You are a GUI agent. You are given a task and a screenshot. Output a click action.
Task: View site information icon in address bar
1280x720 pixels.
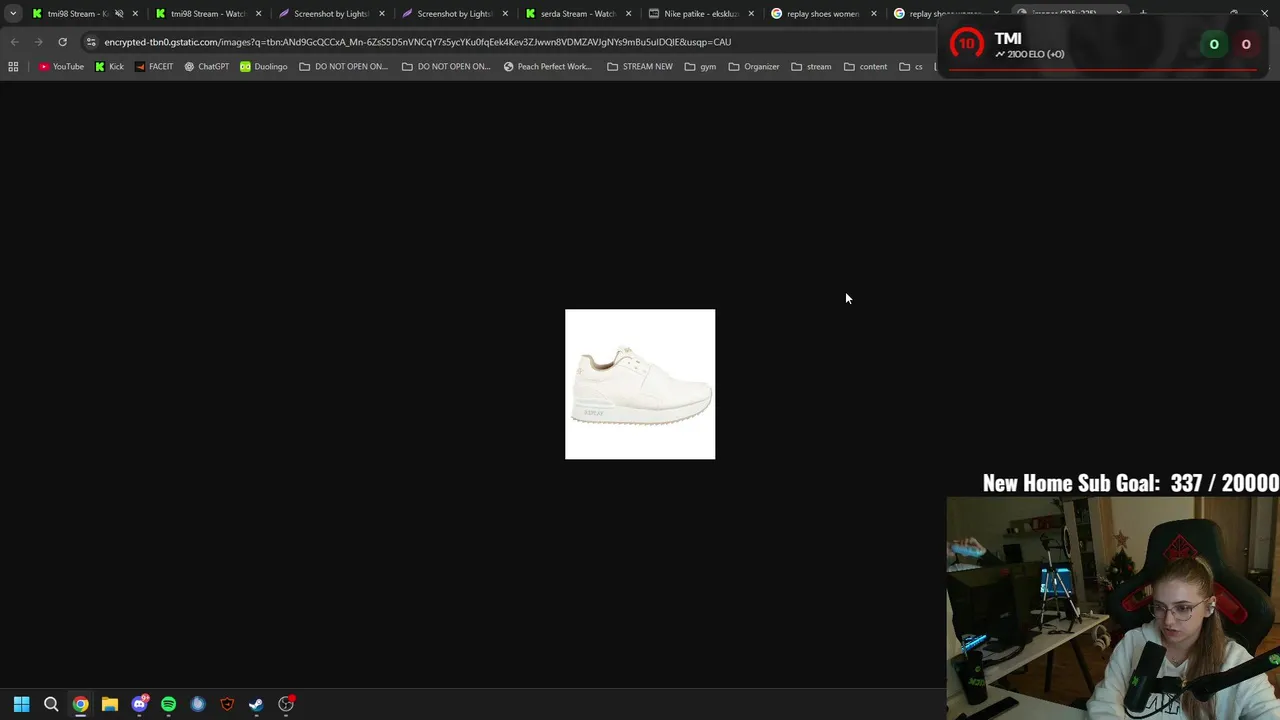91,42
